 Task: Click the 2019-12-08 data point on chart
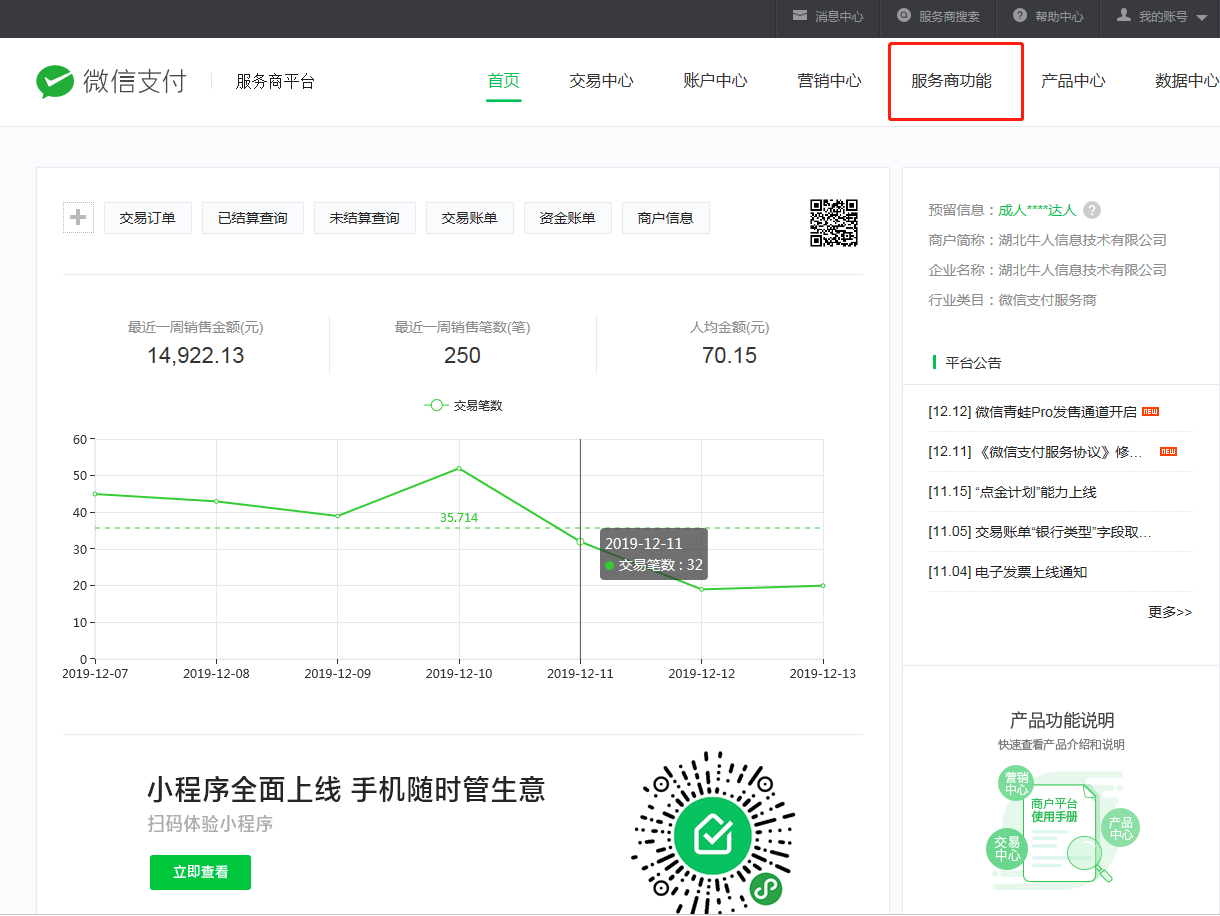216,501
